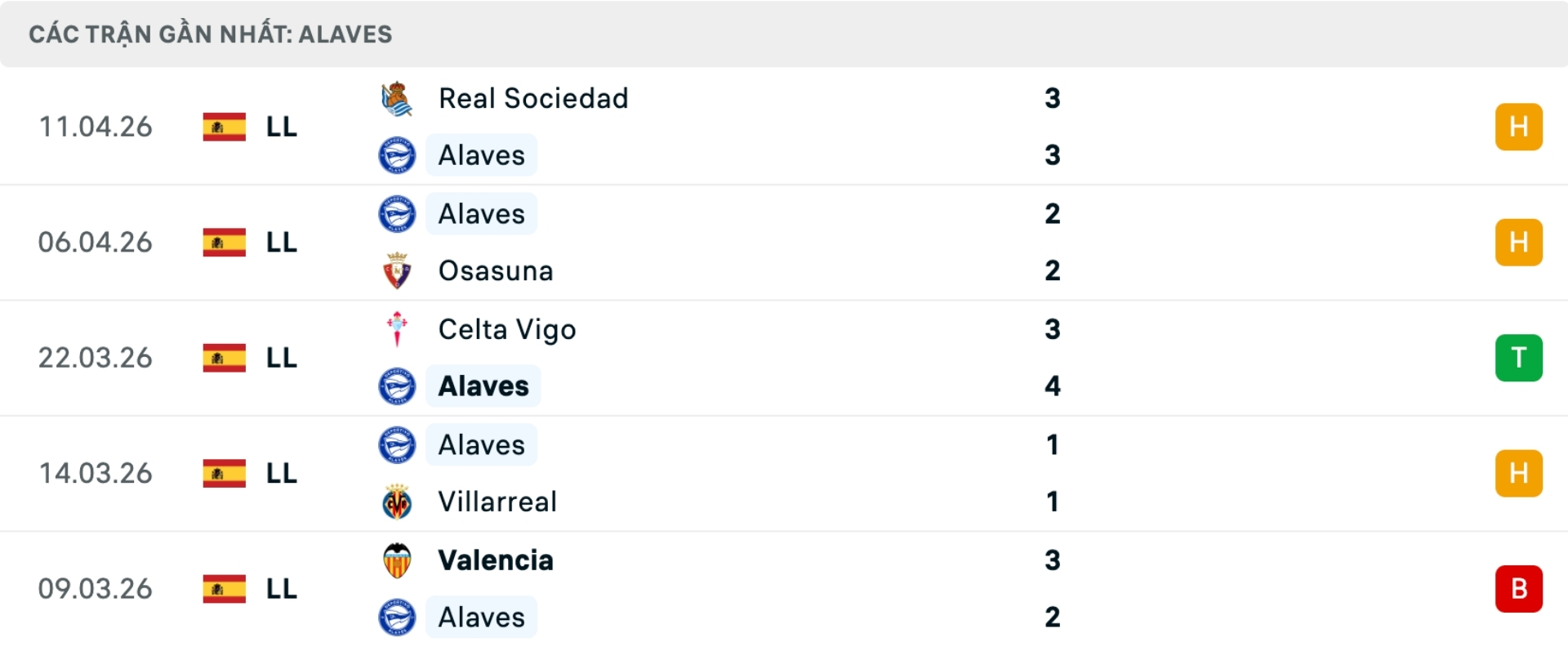Click the Osasuna club crest
The height and width of the screenshot is (647, 1568).
tap(397, 271)
